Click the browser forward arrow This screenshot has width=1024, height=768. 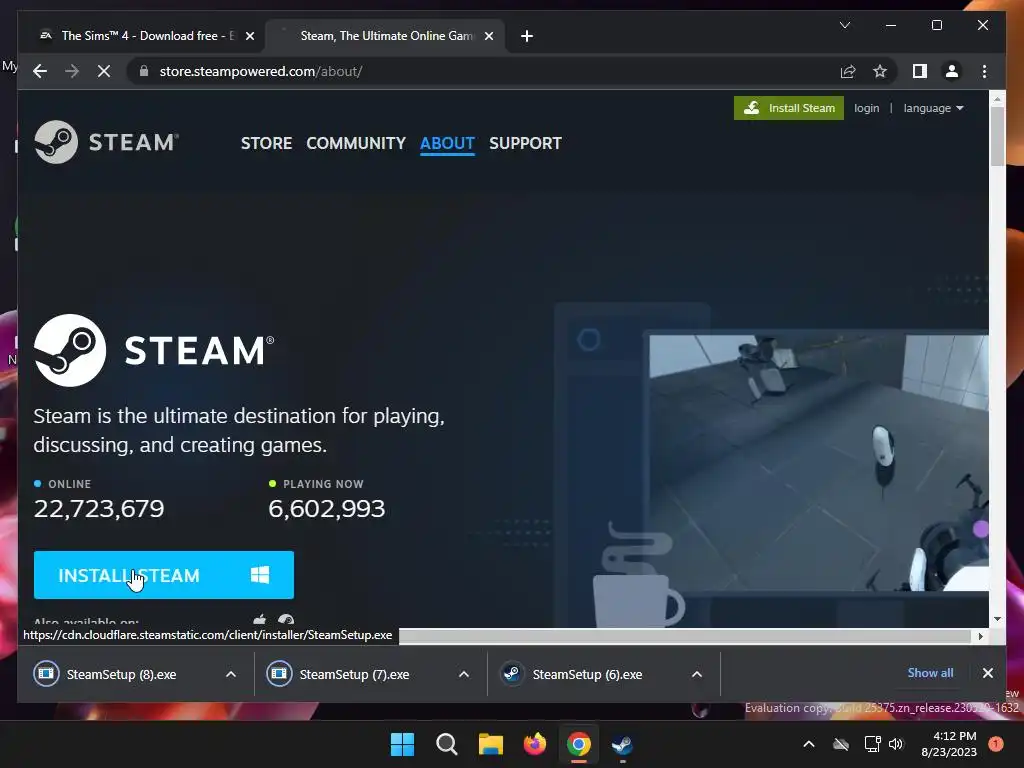click(x=72, y=71)
